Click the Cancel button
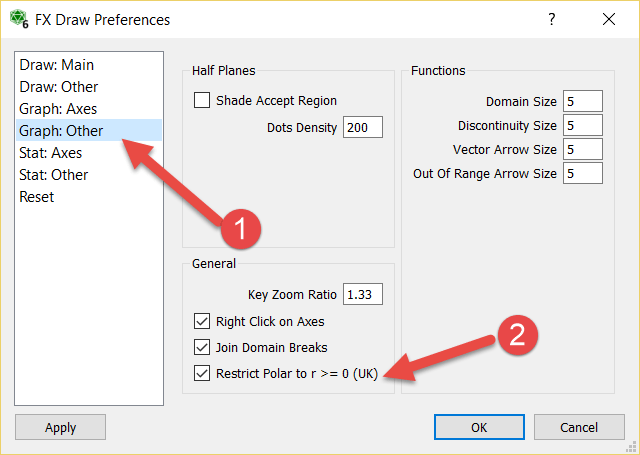The image size is (640, 455). pos(579,427)
